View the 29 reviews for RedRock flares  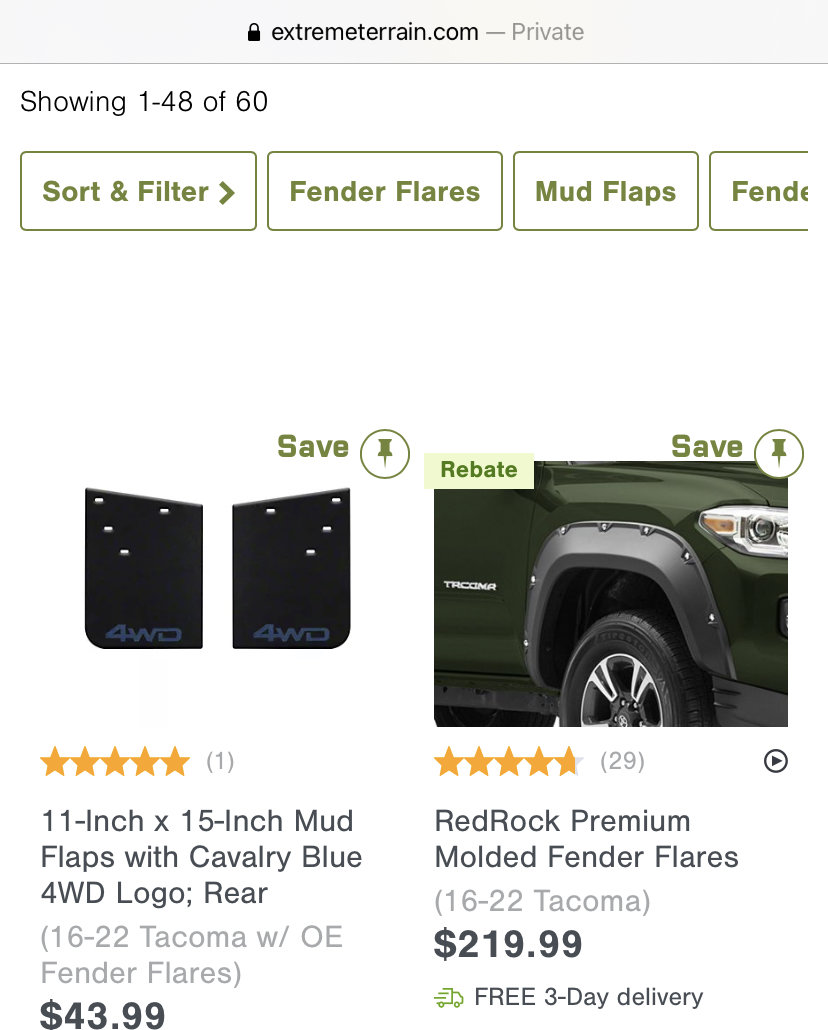tap(622, 761)
